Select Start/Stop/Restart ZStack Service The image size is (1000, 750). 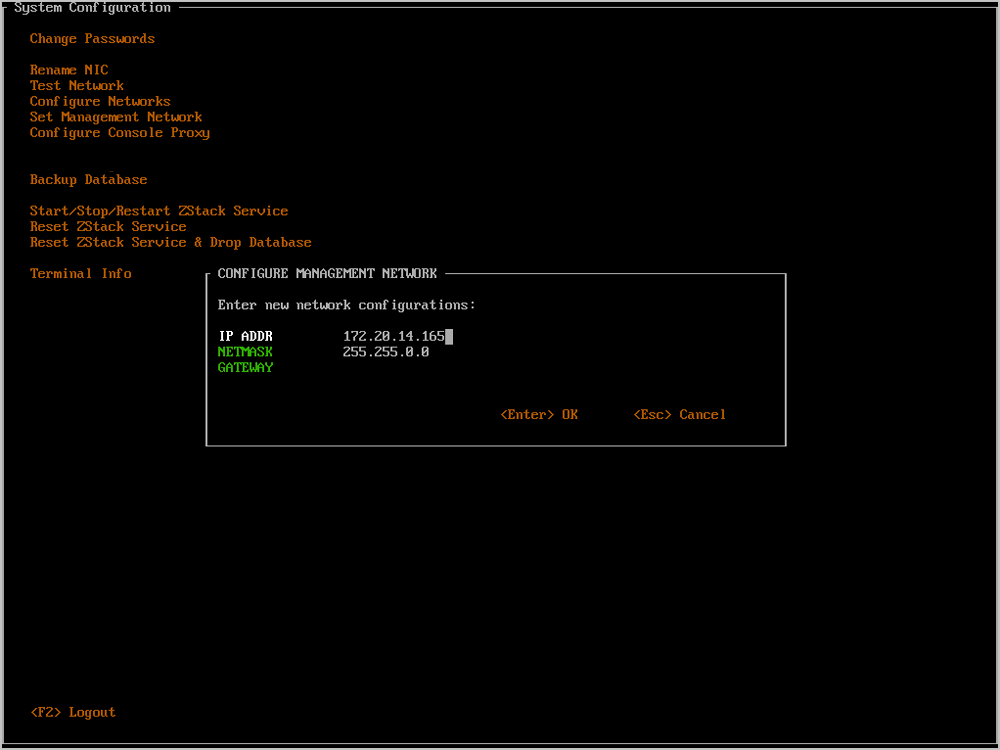click(x=159, y=211)
